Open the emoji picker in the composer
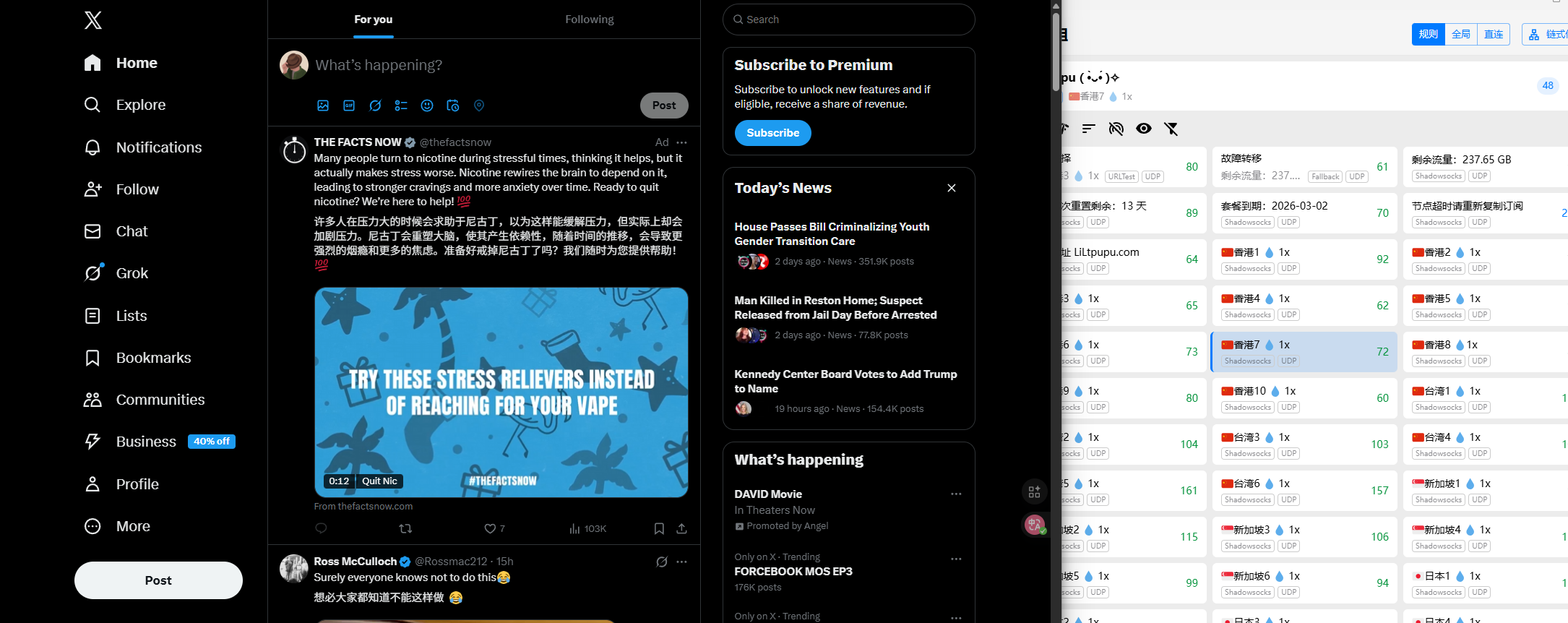Screen dimensions: 1568x623 (427, 106)
